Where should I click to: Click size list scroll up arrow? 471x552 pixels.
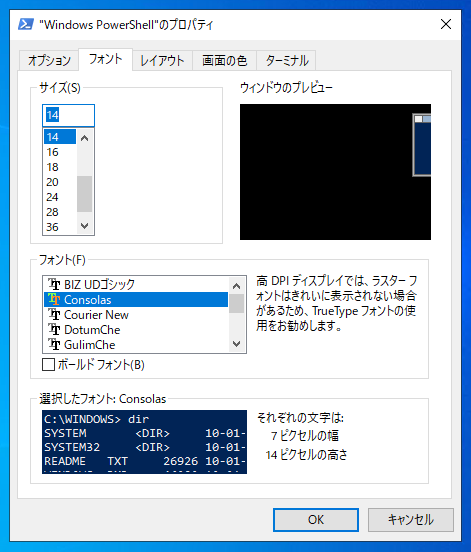[84, 138]
